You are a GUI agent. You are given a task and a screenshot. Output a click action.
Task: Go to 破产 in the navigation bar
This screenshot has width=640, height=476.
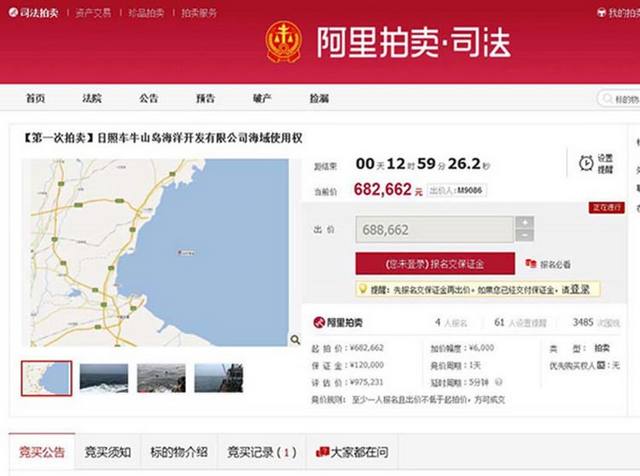point(262,98)
